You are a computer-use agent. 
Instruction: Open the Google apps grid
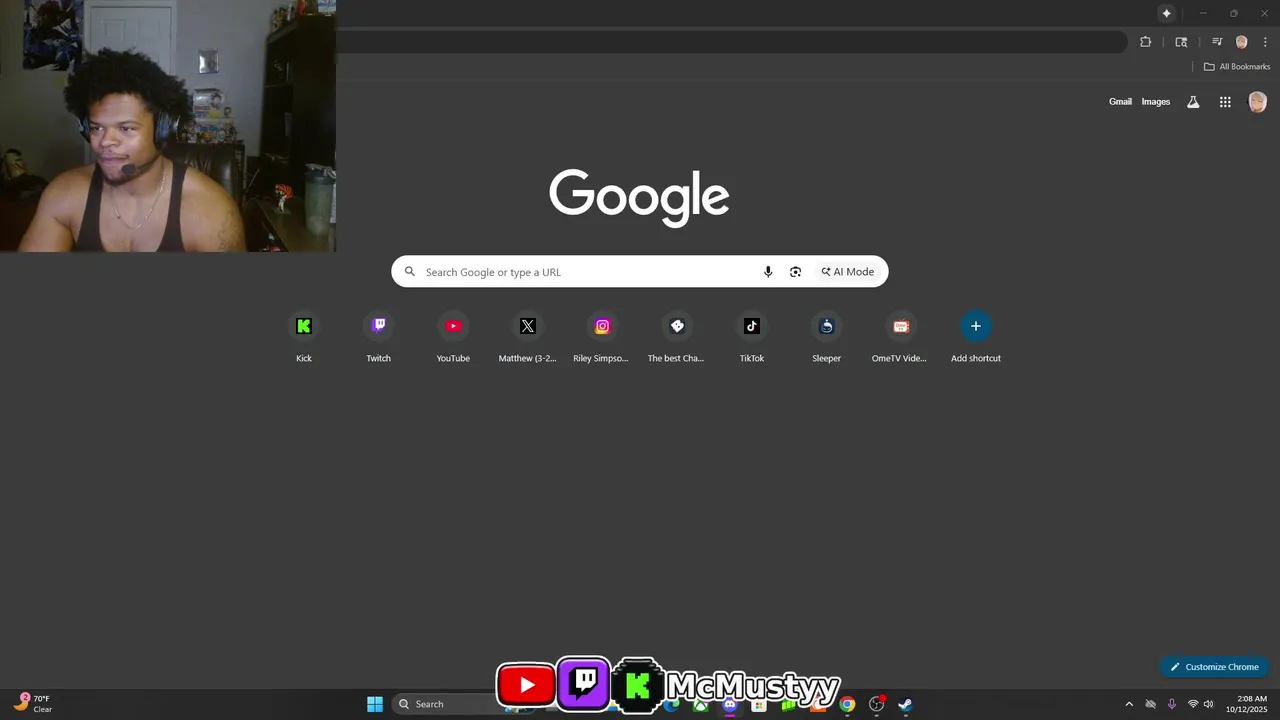click(x=1225, y=102)
